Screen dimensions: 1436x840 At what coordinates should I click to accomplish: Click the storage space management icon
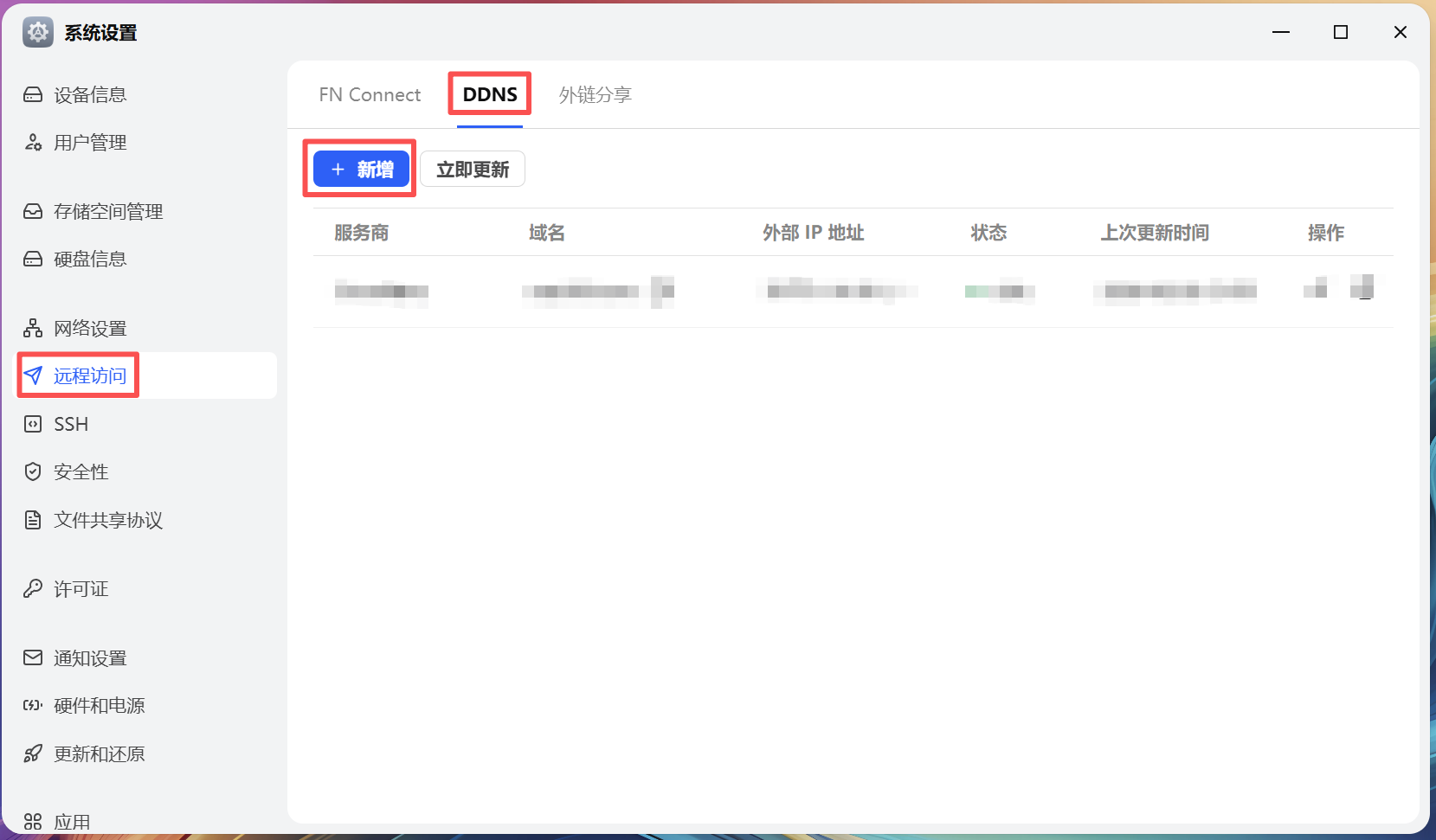pyautogui.click(x=33, y=211)
